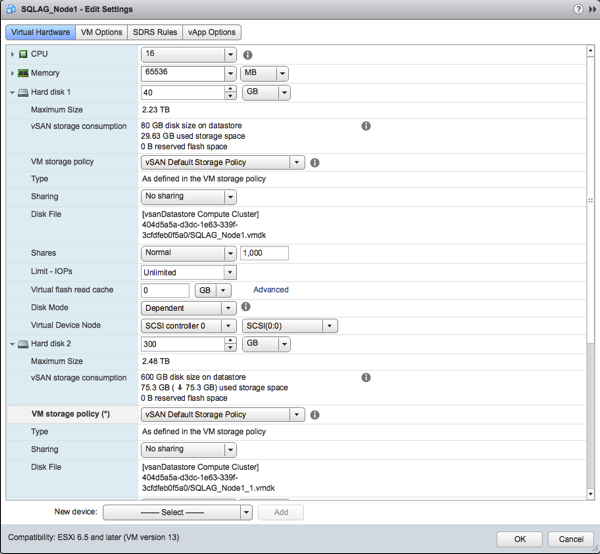600x554 pixels.
Task: Click info icon for Hard disk 2 vSAN consumption
Action: 366,378
